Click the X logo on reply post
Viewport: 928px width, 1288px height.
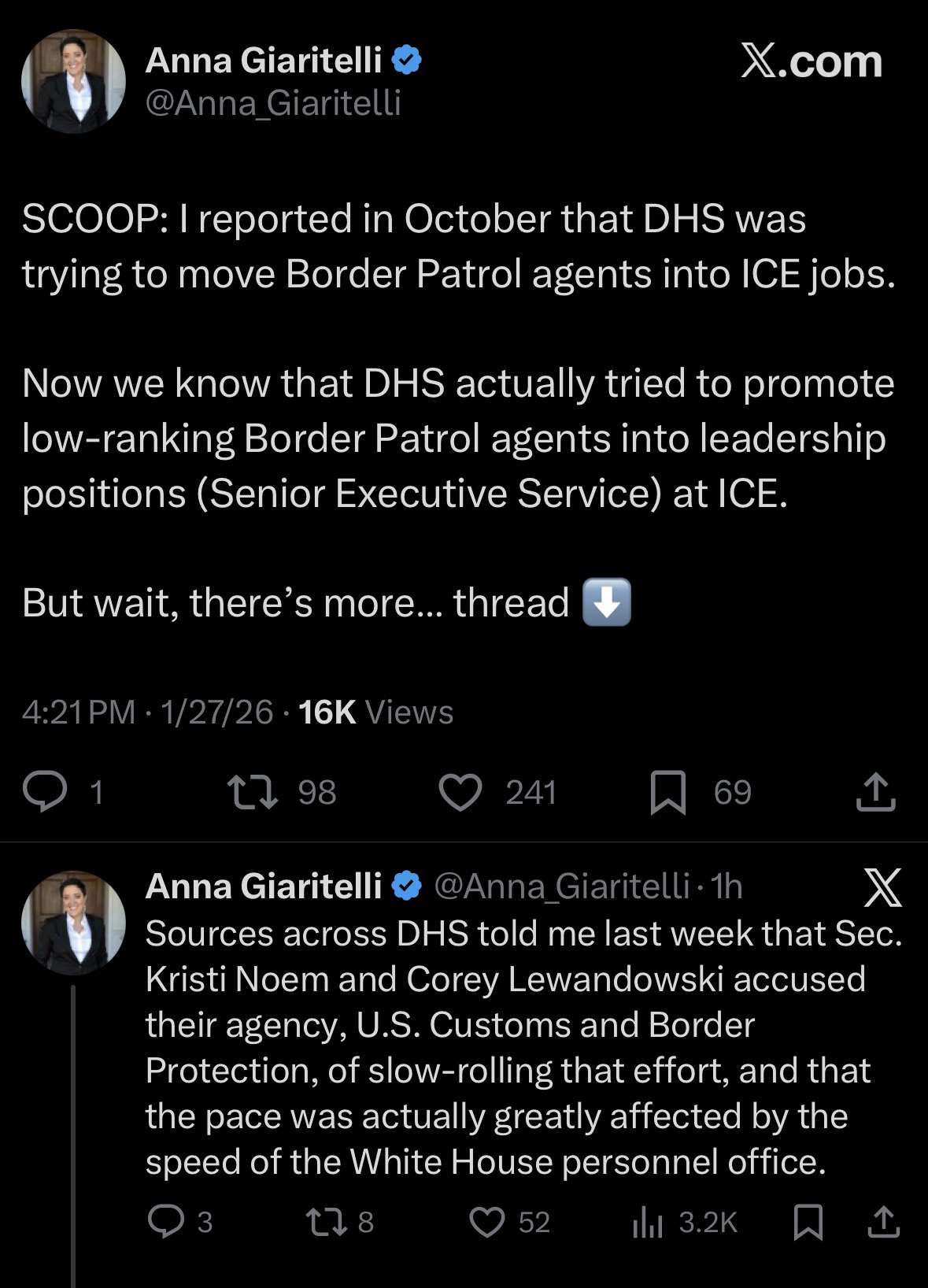(x=882, y=887)
